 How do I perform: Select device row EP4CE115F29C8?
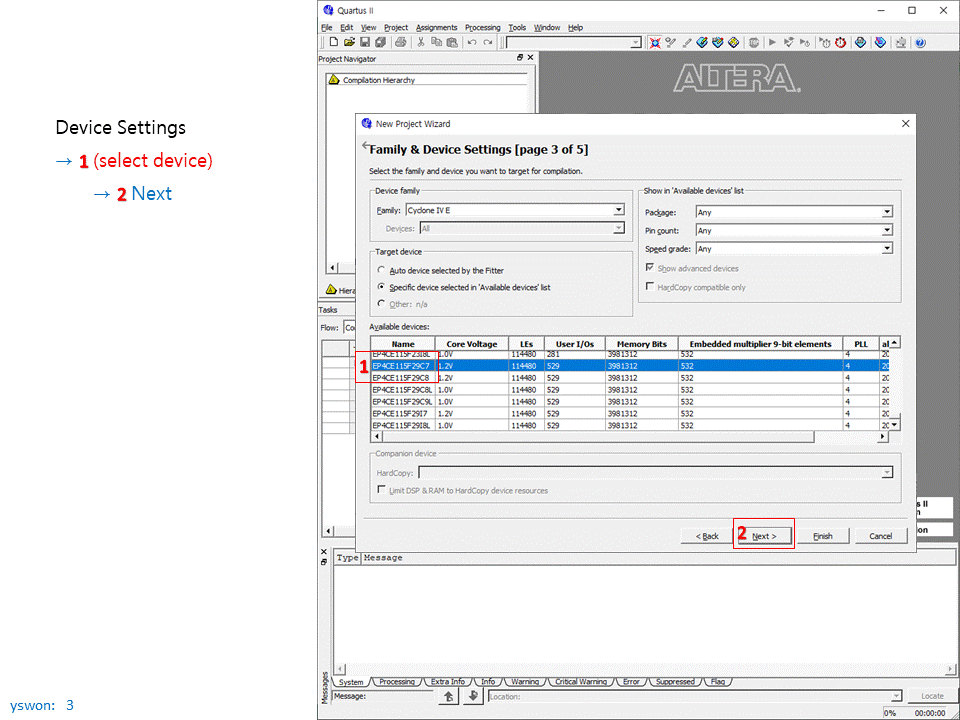click(x=629, y=378)
